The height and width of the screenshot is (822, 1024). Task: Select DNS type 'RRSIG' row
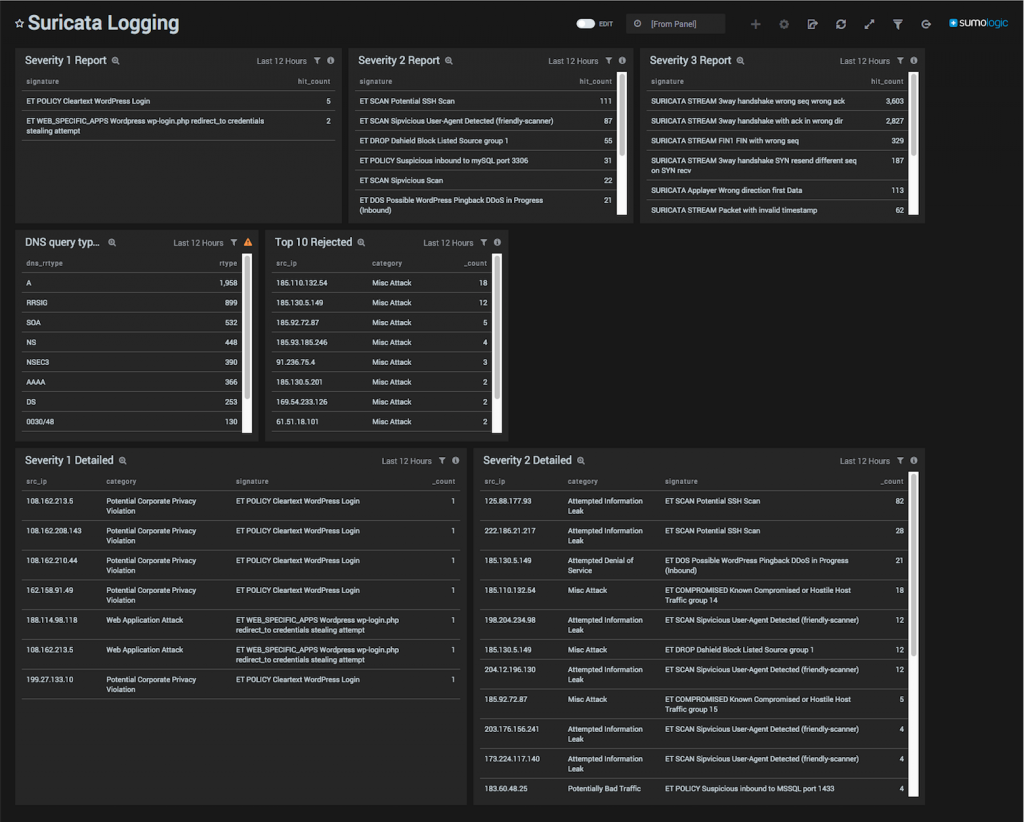click(131, 303)
